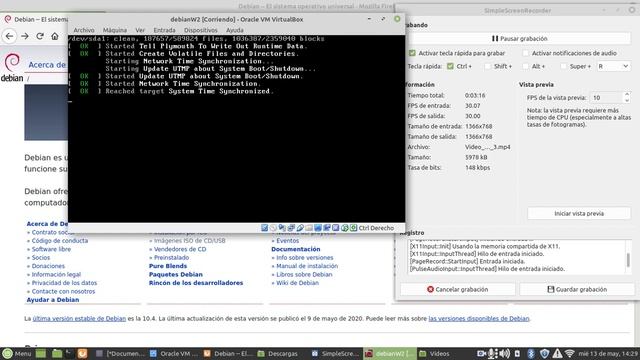Reload the Debian page in Firefox
This screenshot has width=640, height=360.
pos(40,36)
